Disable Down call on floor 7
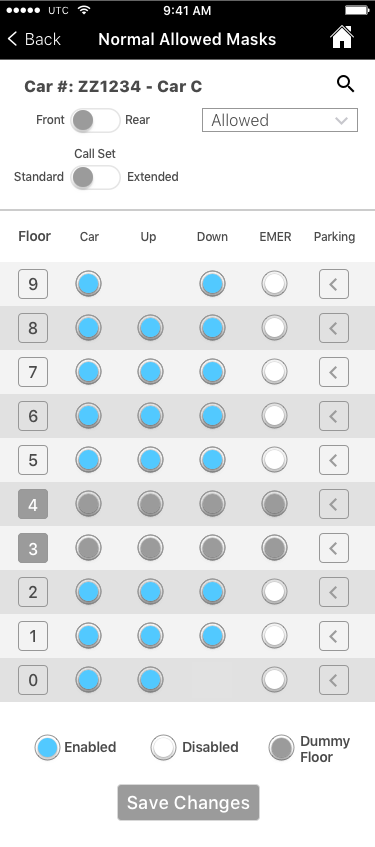375x847 pixels. (x=212, y=372)
